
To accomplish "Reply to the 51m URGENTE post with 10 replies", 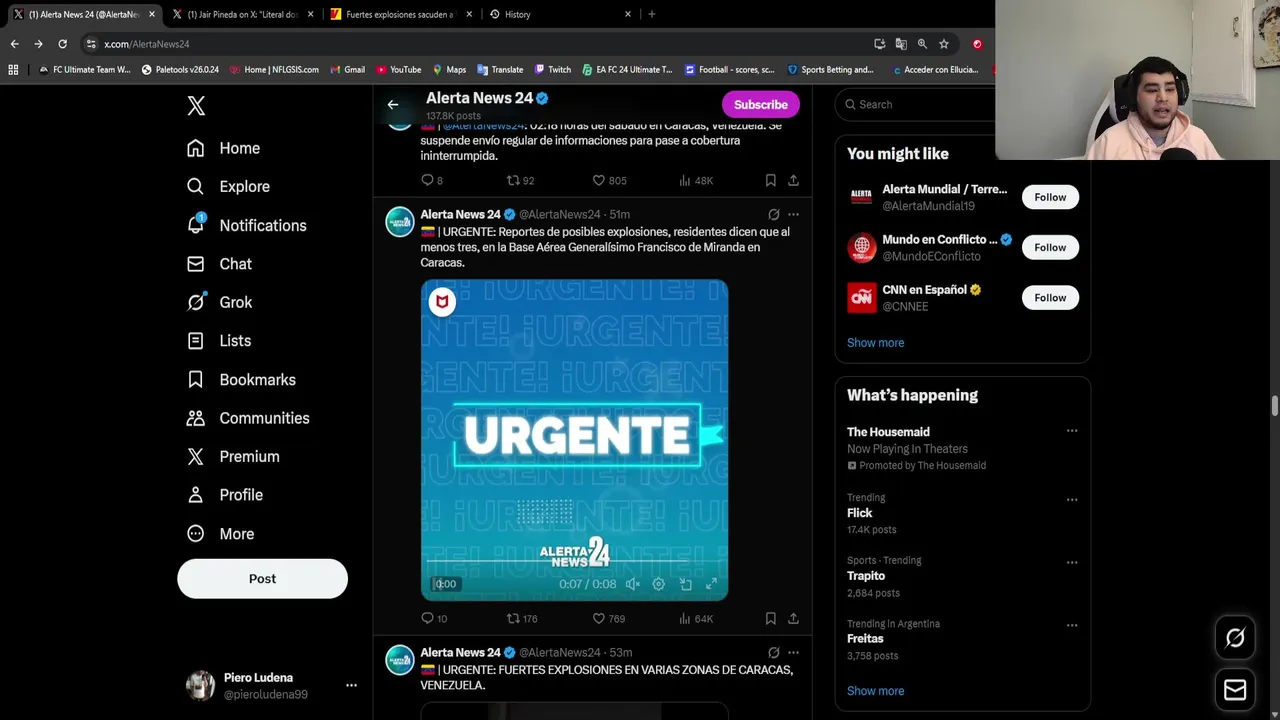I will tap(433, 619).
